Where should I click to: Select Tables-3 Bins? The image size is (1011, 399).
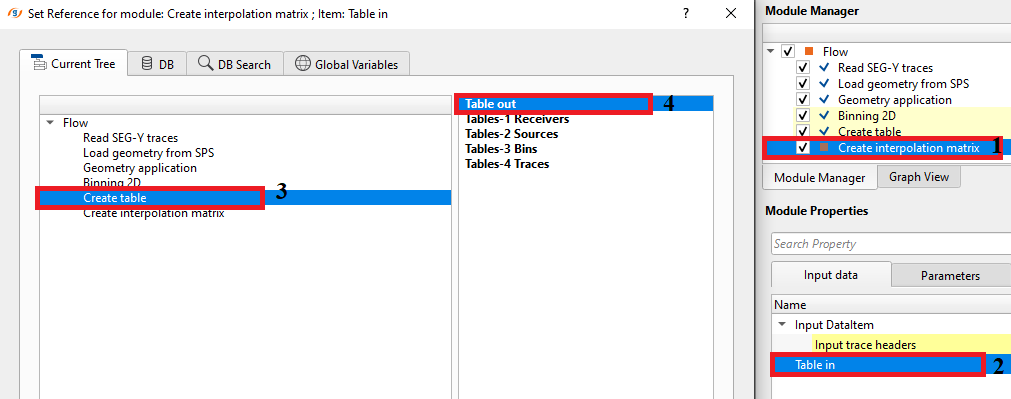pyautogui.click(x=501, y=149)
